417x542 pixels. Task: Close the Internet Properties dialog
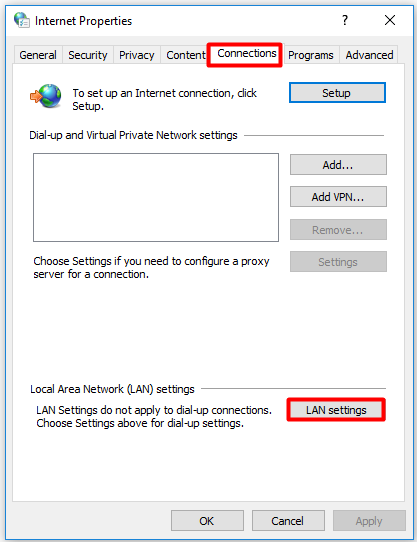click(390, 20)
